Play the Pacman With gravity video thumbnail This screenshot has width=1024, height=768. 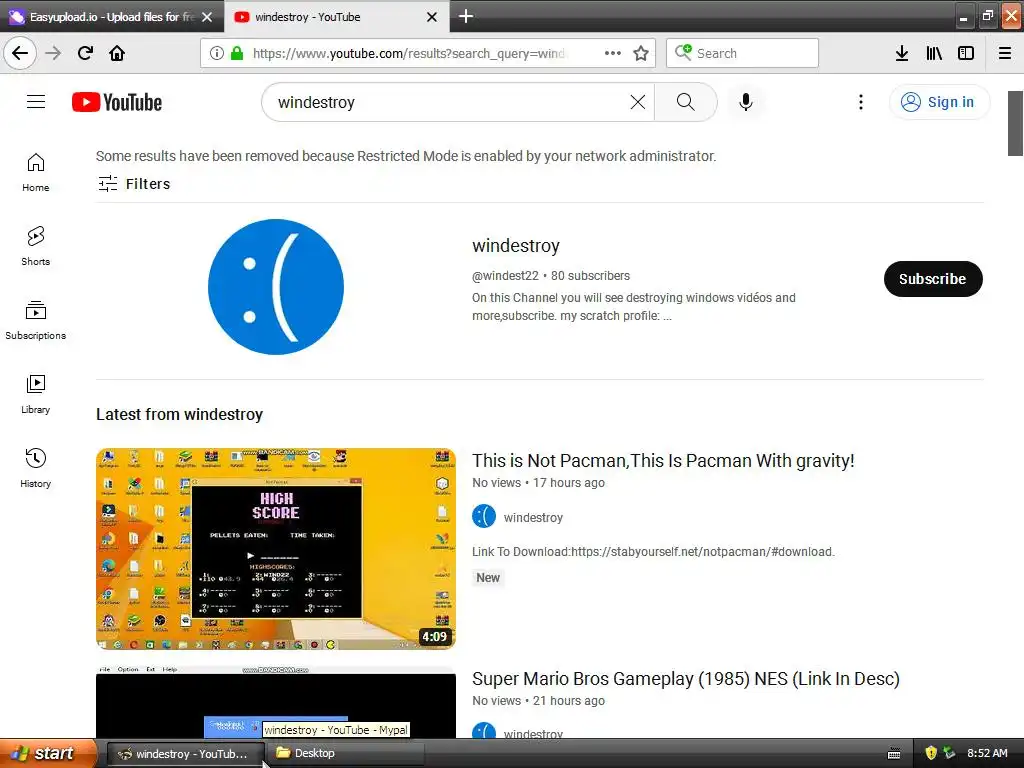276,549
